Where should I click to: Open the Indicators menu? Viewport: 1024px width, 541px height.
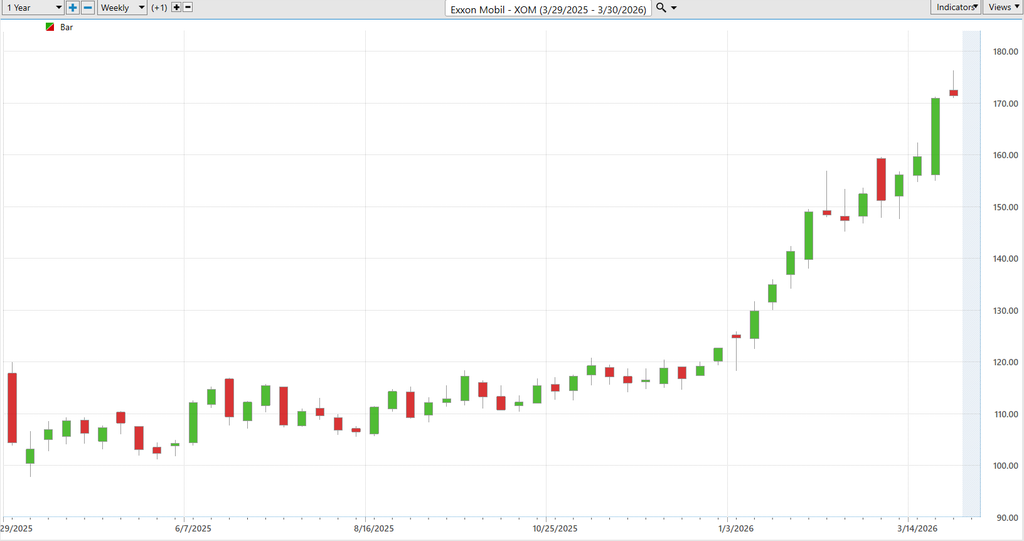pyautogui.click(x=957, y=7)
